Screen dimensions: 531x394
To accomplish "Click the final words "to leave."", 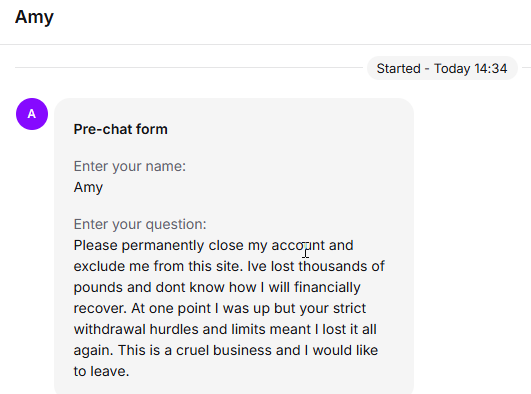I will 102,371.
